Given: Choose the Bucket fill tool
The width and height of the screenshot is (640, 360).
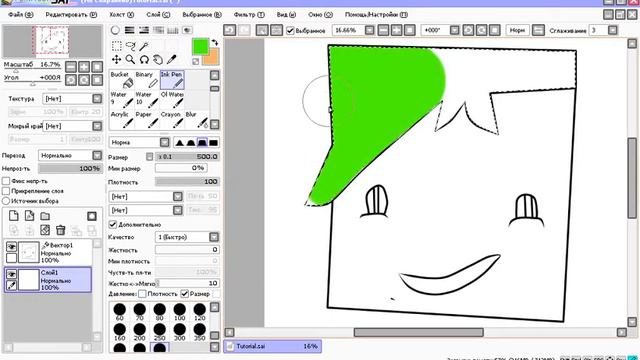Looking at the screenshot, I should click(122, 80).
